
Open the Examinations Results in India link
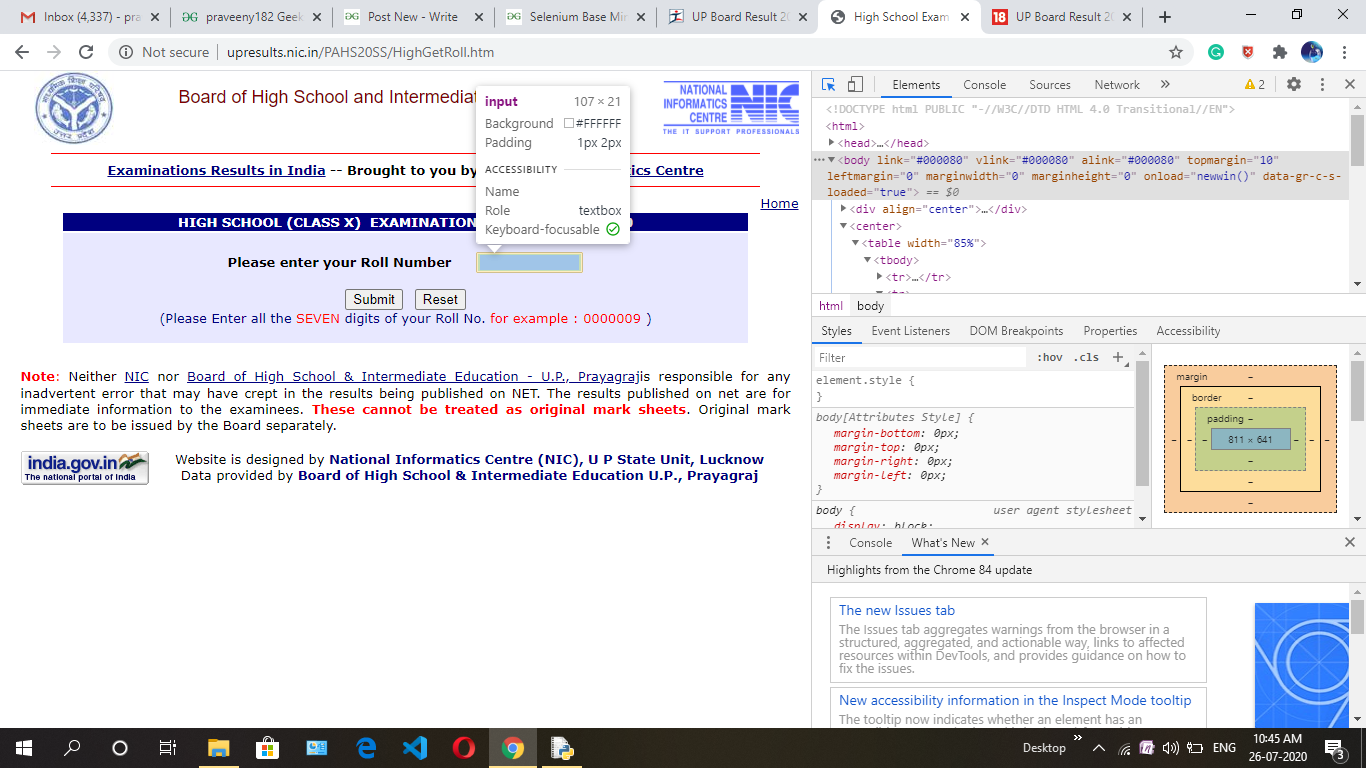[x=216, y=171]
